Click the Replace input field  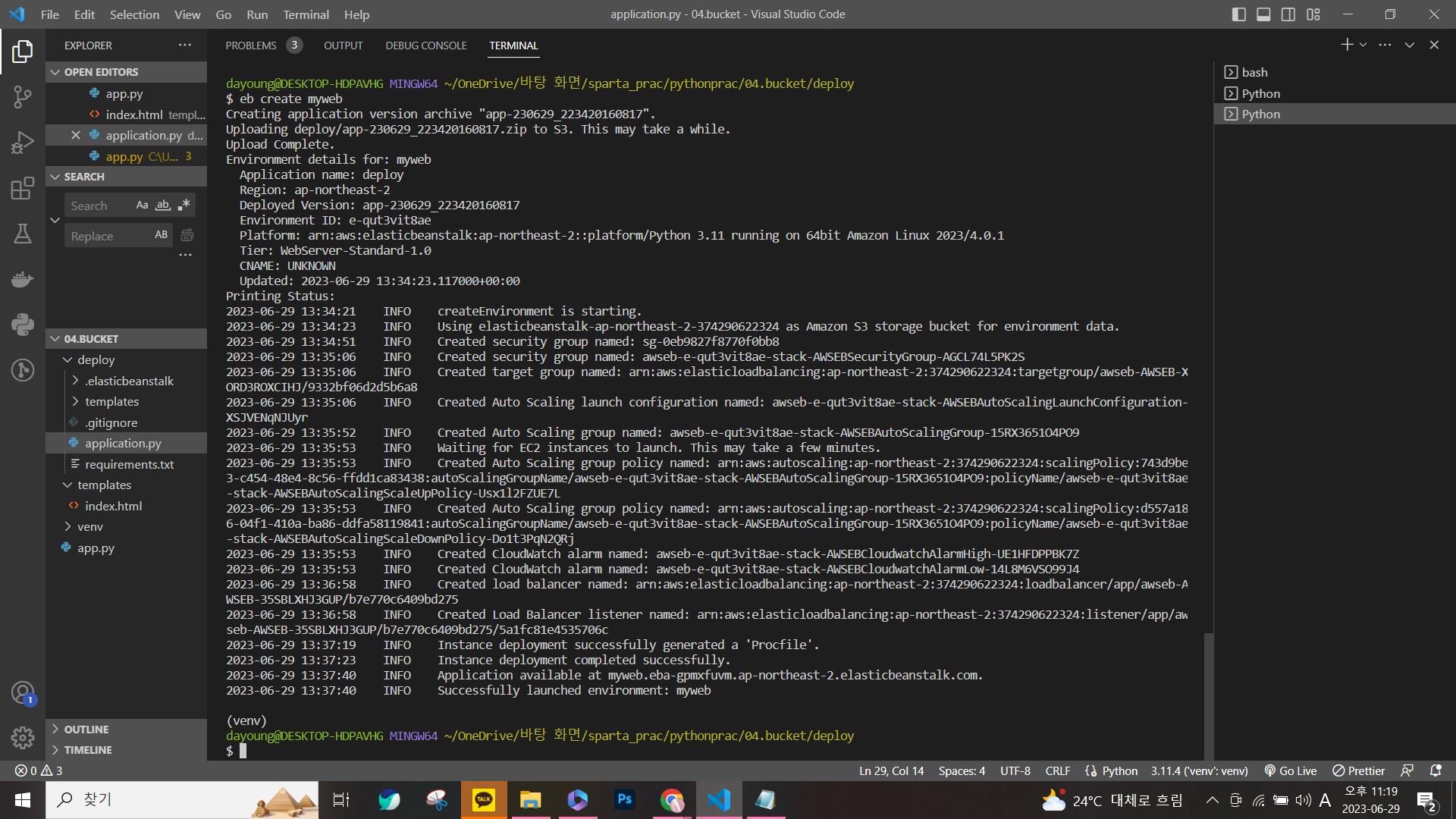(108, 236)
